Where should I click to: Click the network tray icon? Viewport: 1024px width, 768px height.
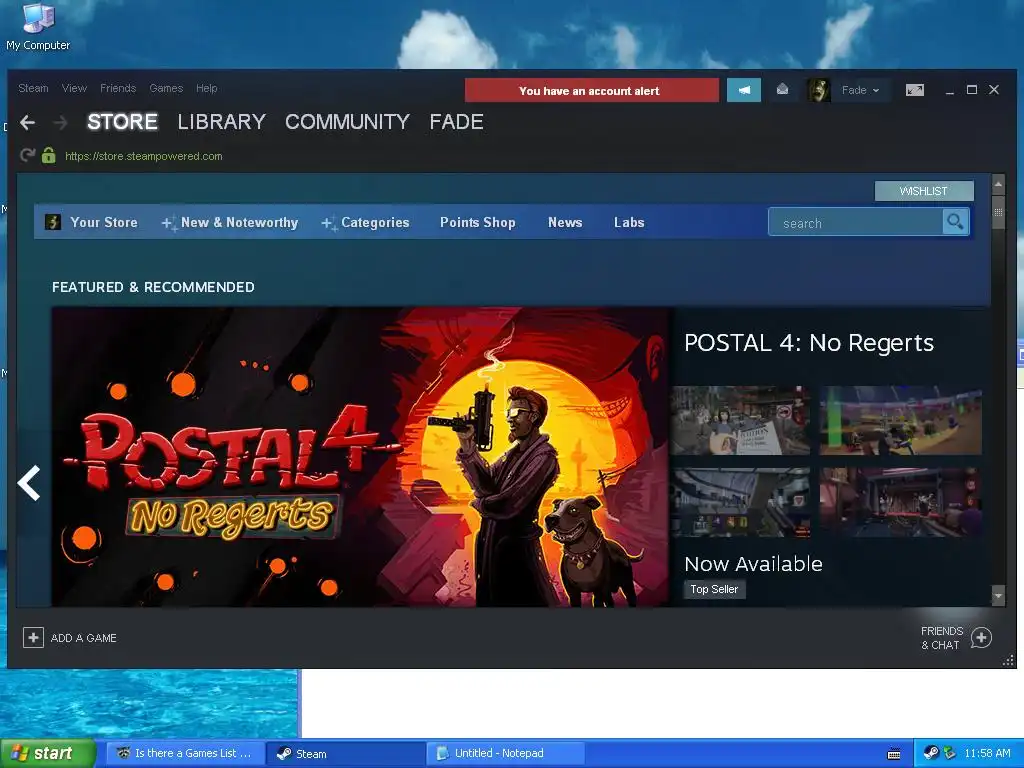[950, 753]
